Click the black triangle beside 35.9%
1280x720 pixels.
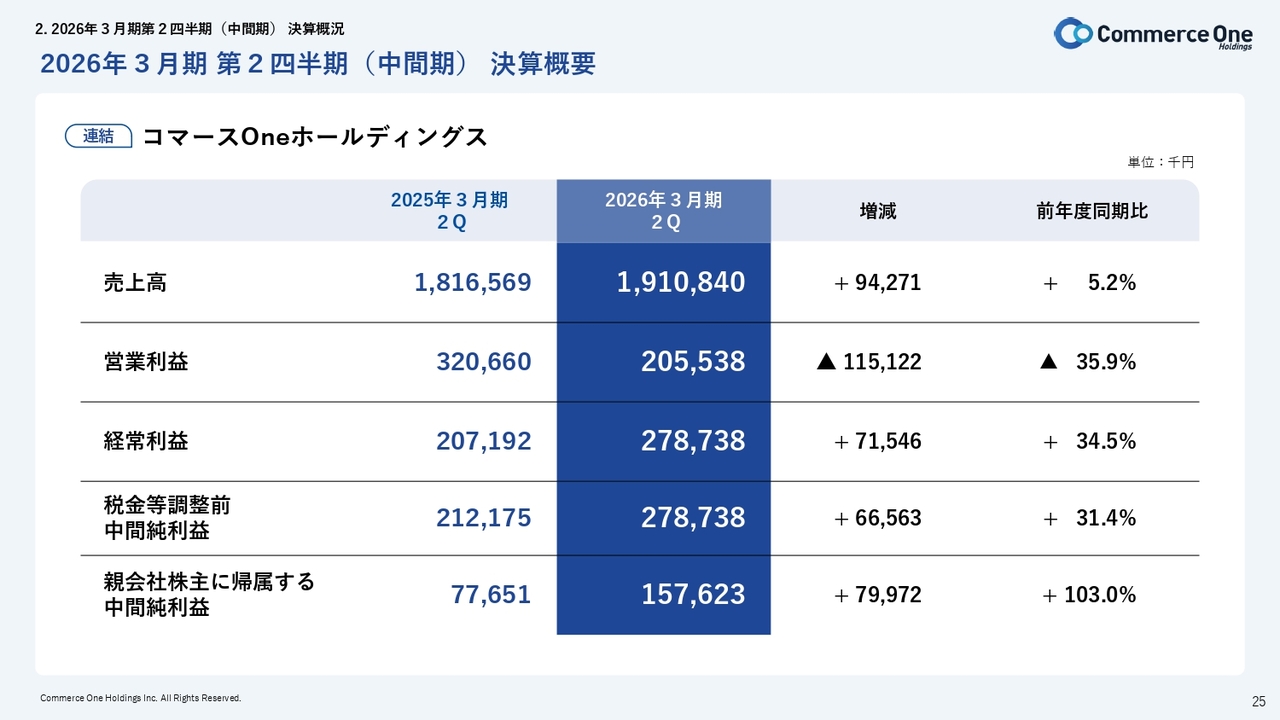click(x=1048, y=362)
